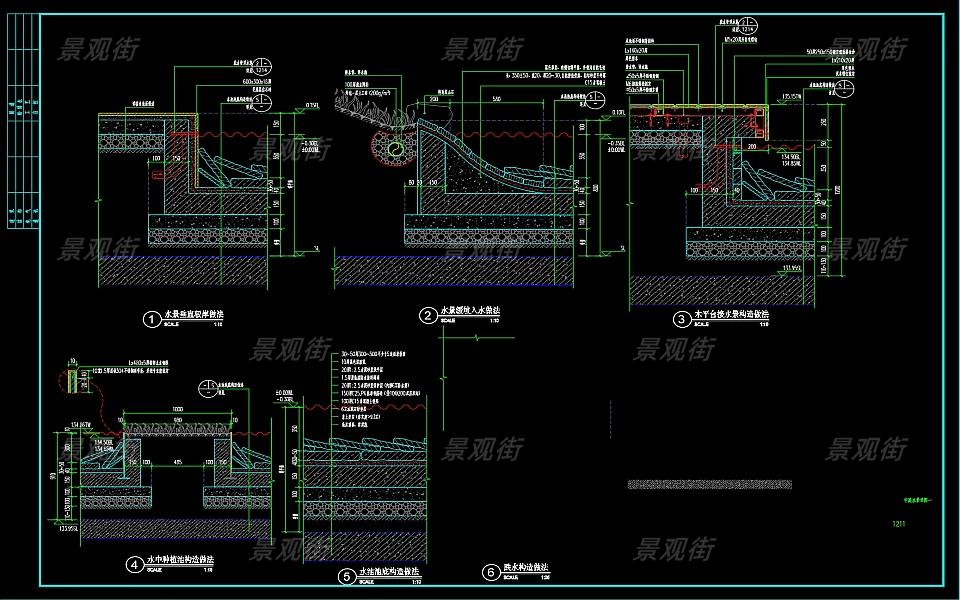This screenshot has height=600, width=960.
Task: Click the round drain pipe symbol in detail 2
Action: (x=396, y=148)
